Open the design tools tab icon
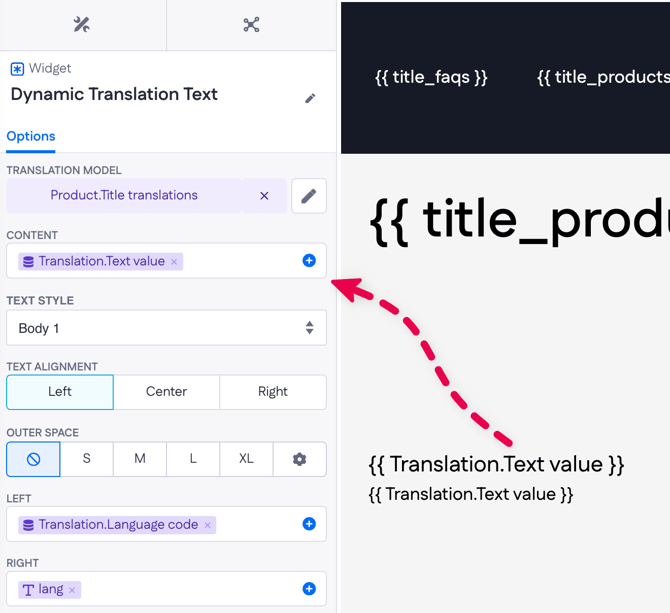This screenshot has height=613, width=670. tap(82, 25)
